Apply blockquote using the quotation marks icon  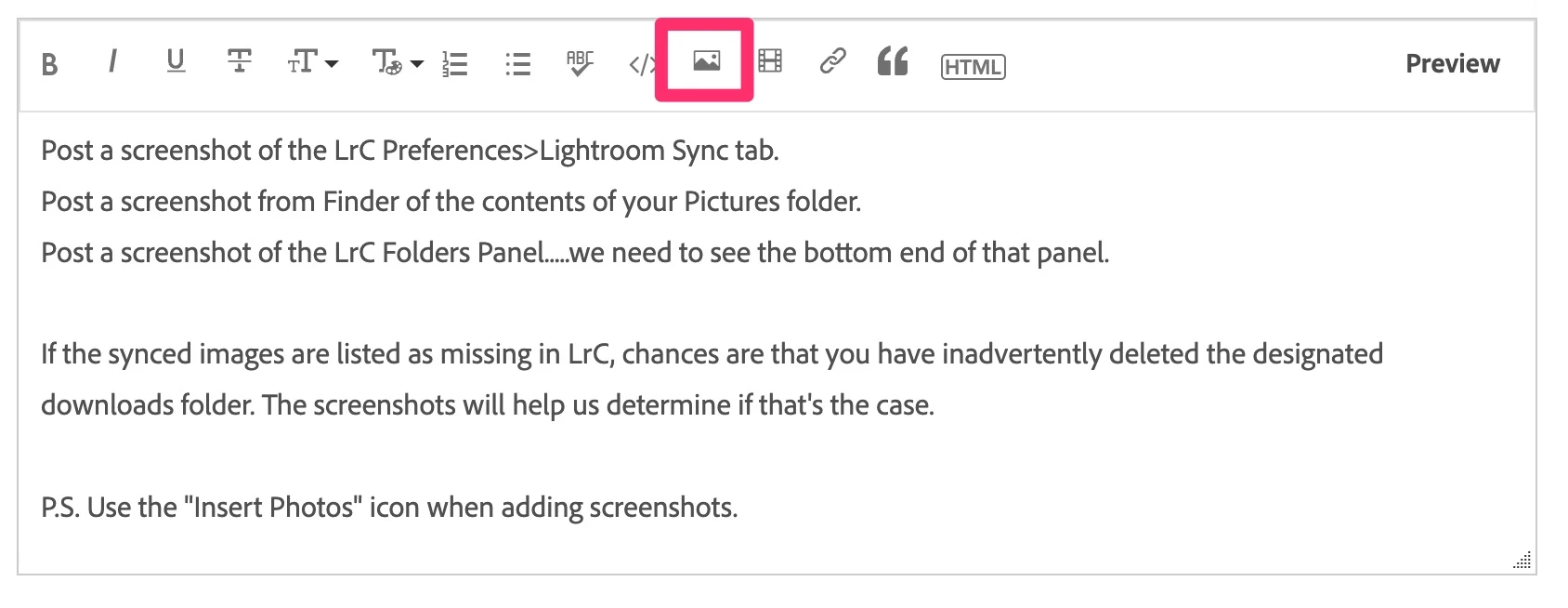click(893, 61)
